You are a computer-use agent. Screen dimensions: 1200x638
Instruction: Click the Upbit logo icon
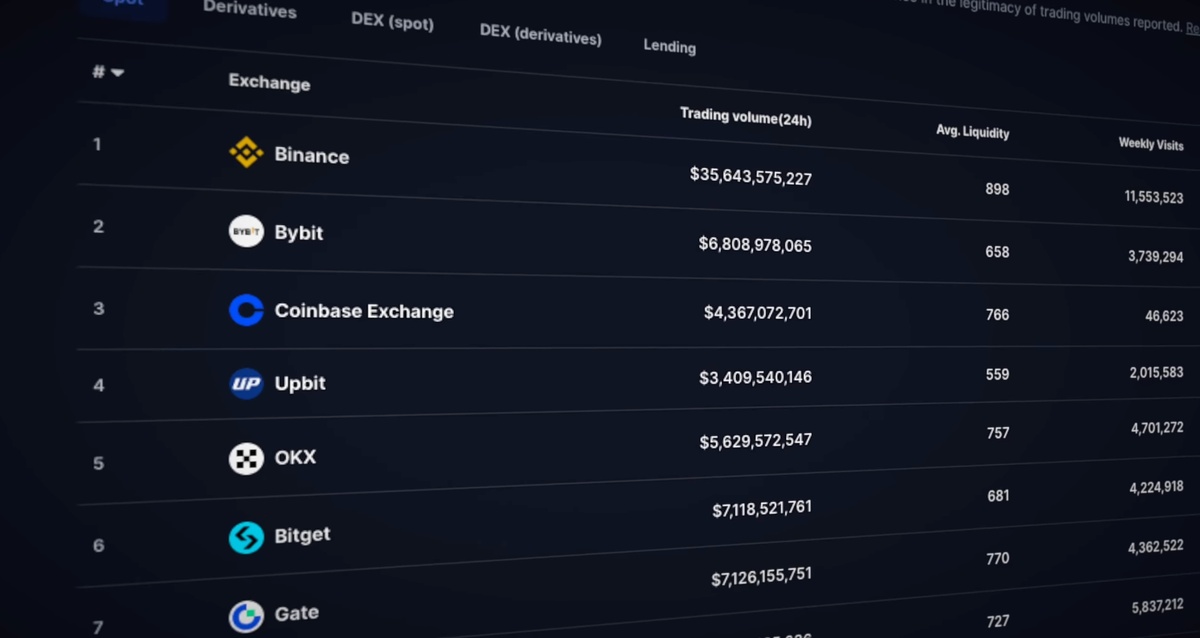pyautogui.click(x=246, y=383)
